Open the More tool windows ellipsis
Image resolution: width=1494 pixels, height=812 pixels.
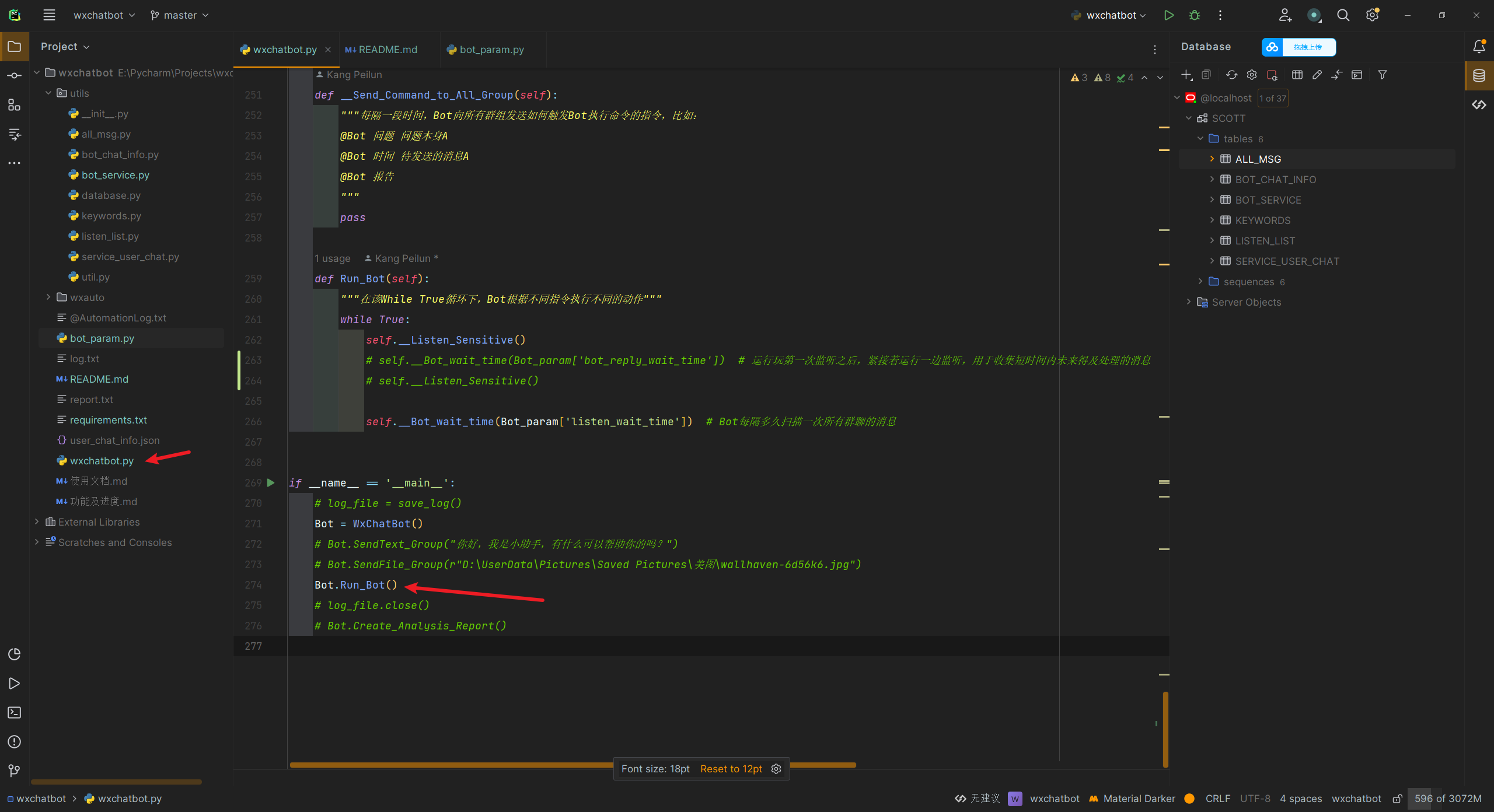(15, 163)
